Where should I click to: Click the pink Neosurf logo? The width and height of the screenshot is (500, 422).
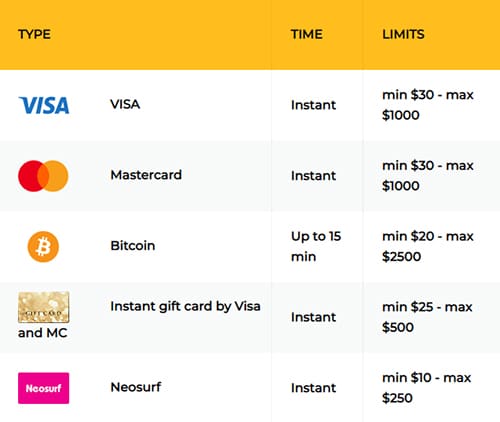(44, 388)
